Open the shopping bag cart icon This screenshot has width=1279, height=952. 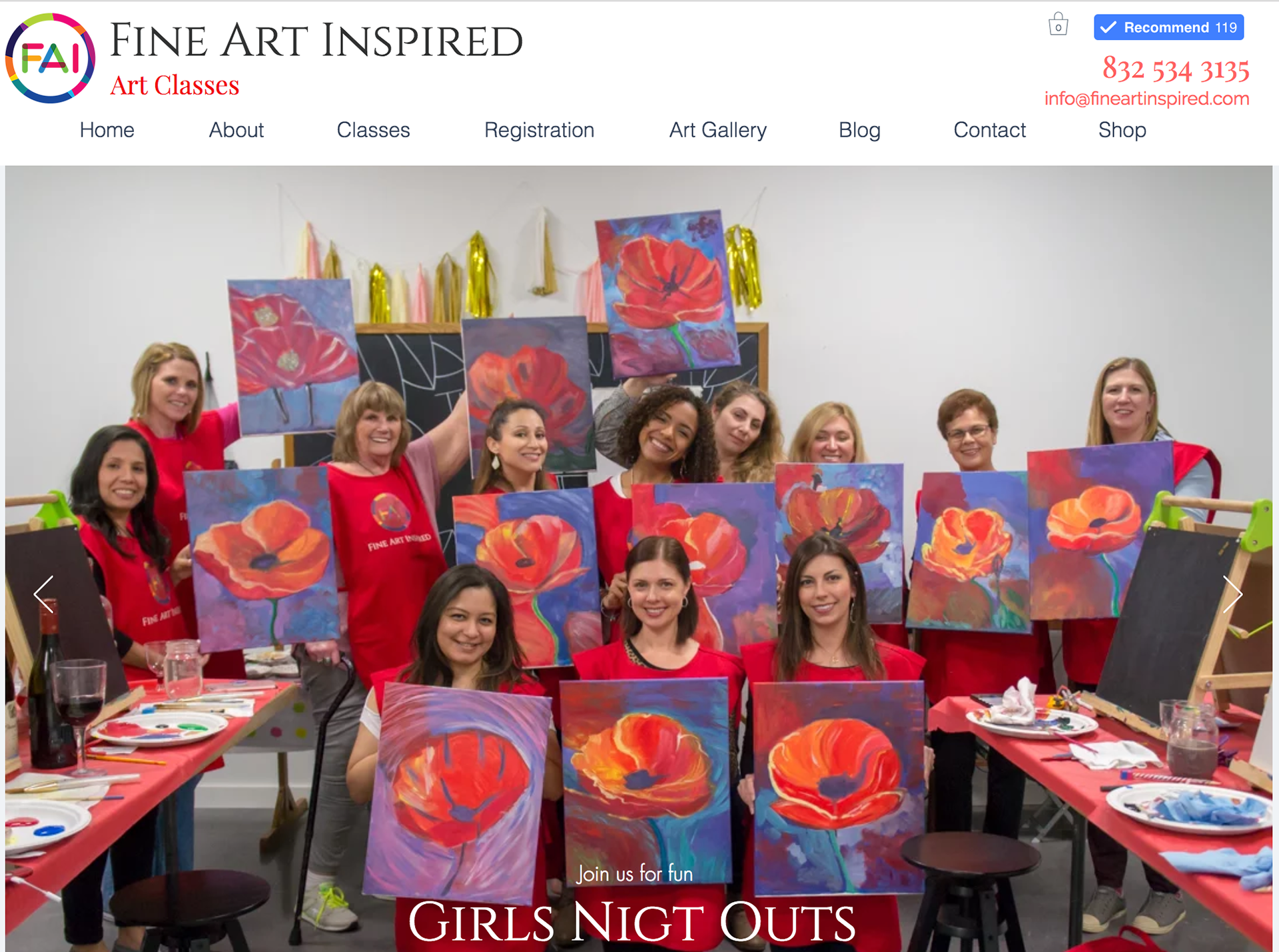(1058, 24)
